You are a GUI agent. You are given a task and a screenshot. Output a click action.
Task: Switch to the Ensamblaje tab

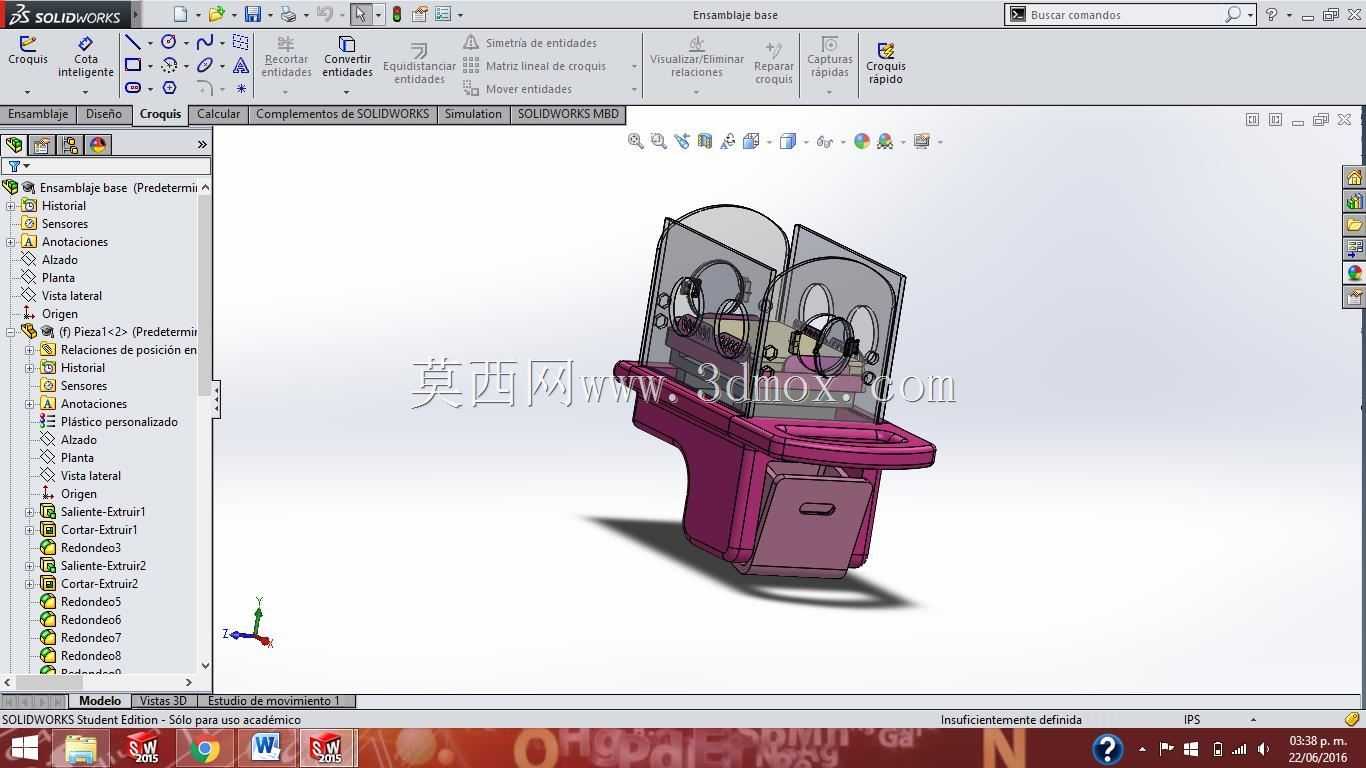pyautogui.click(x=38, y=114)
